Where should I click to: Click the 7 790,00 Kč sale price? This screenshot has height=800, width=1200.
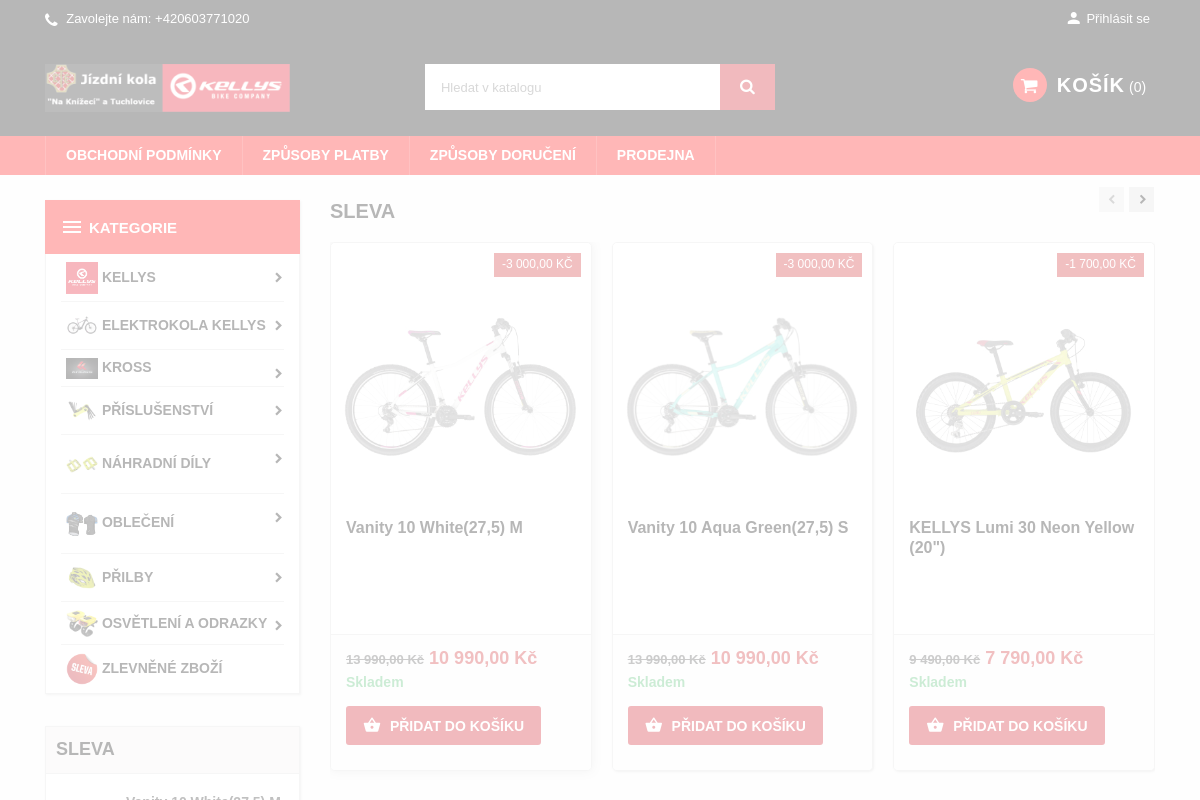[1034, 658]
